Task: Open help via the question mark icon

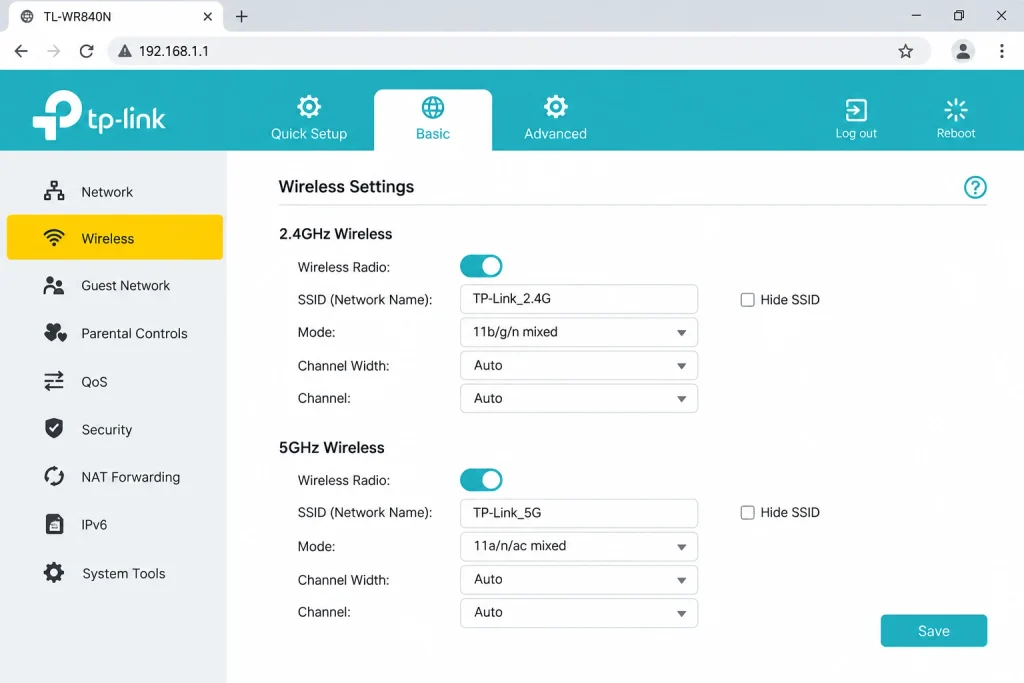Action: click(975, 187)
